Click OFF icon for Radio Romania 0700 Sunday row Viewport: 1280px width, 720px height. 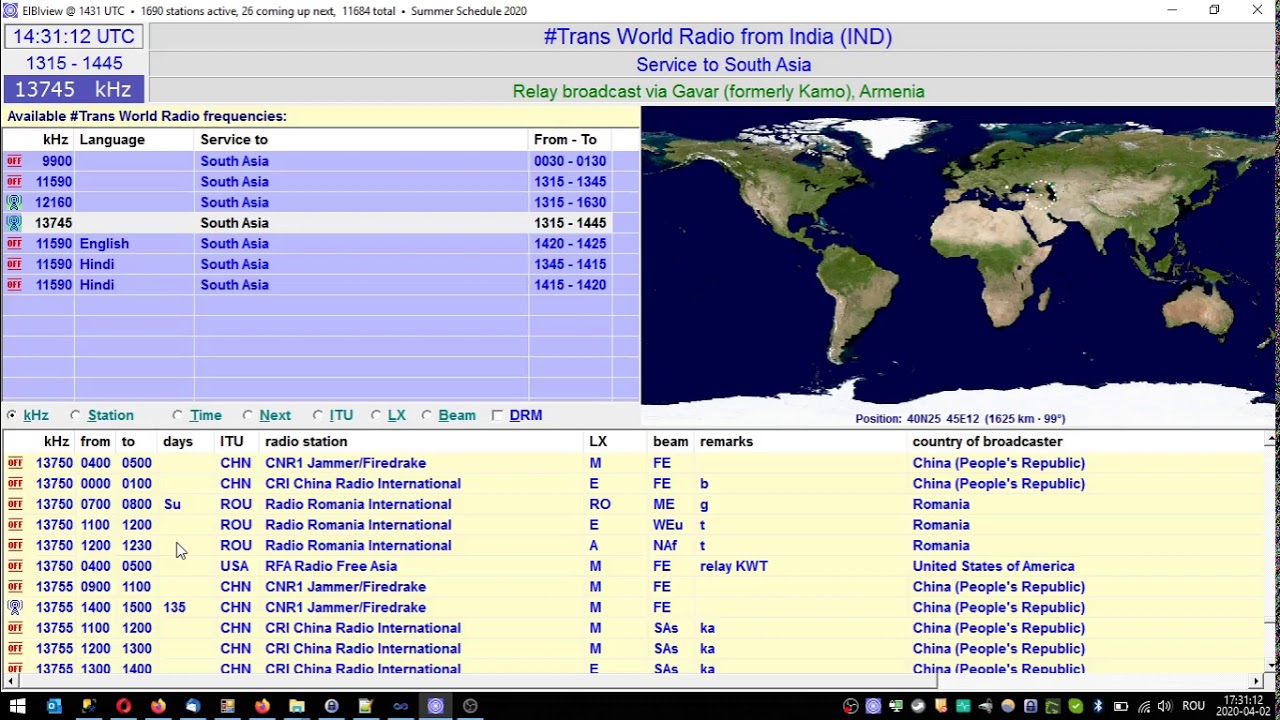tap(14, 504)
